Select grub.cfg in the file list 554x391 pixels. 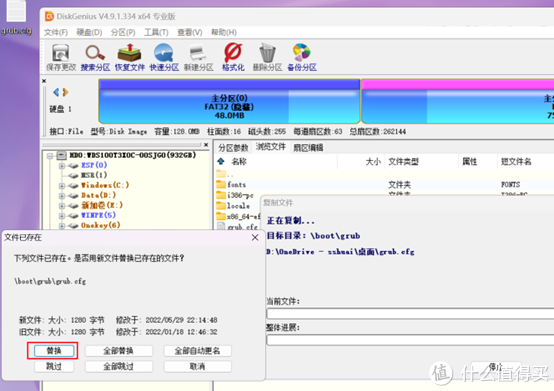pos(238,226)
